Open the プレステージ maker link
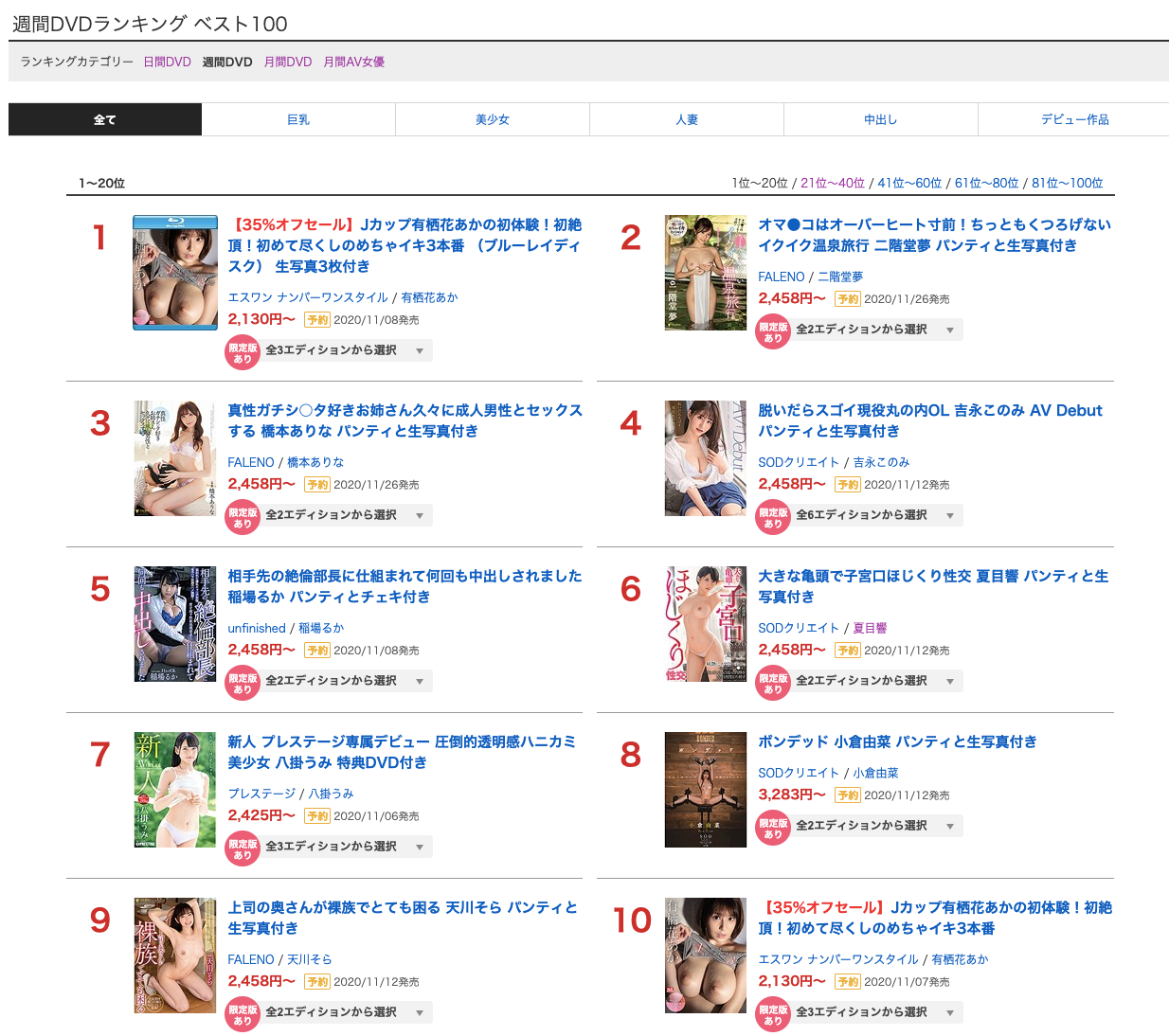The height and width of the screenshot is (1036, 1169). (x=262, y=794)
